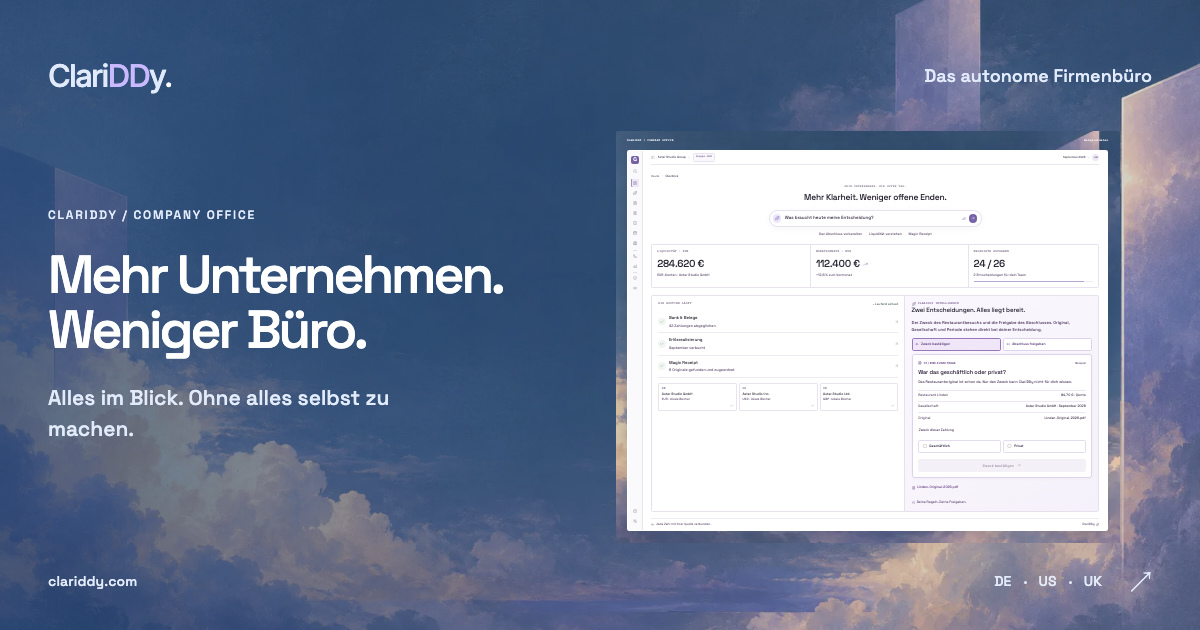The height and width of the screenshot is (630, 1200).
Task: Click the ClariDDy. wordmark at top left
Action: pyautogui.click(x=110, y=76)
